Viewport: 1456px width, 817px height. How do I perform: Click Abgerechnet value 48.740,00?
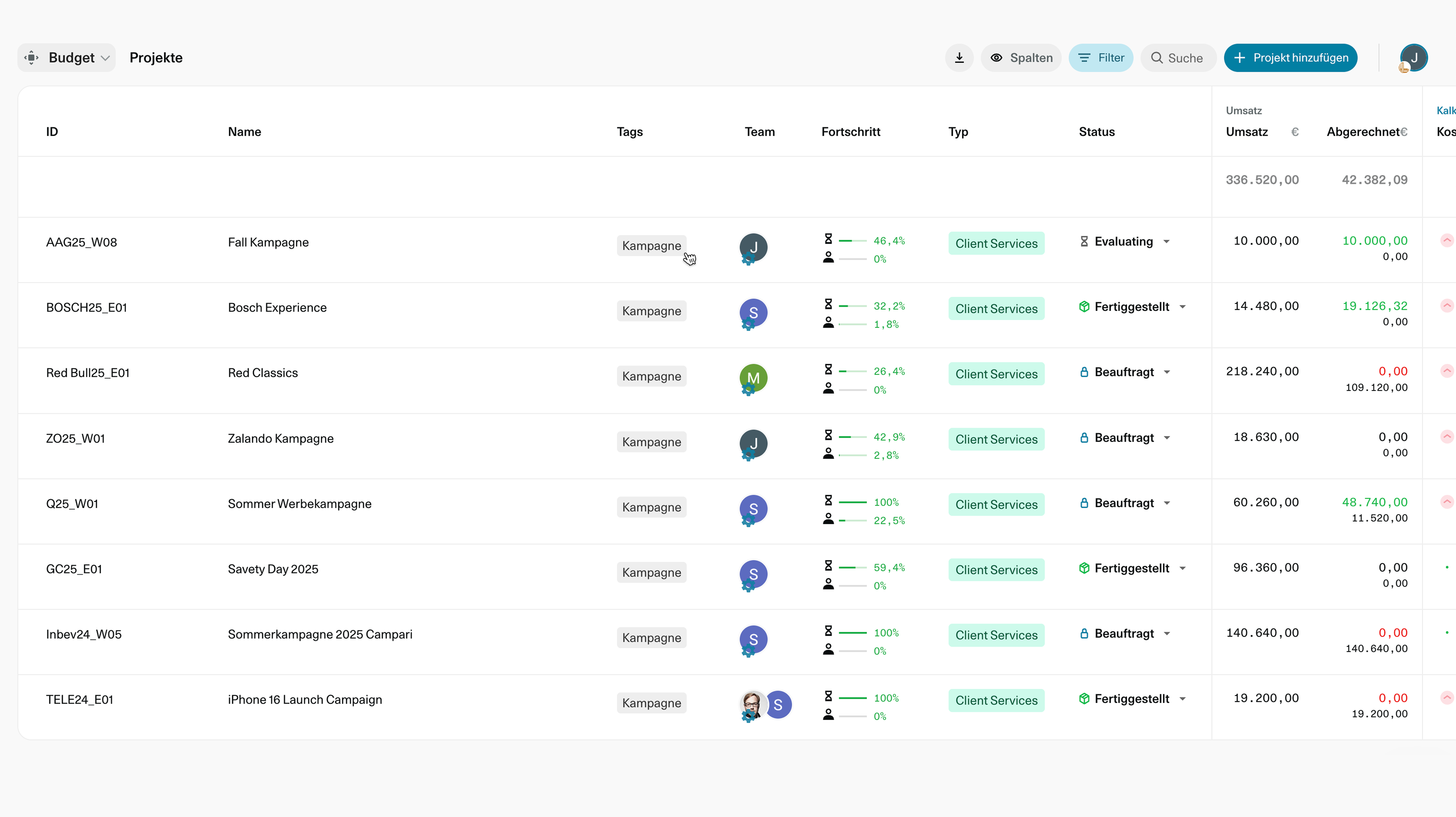(x=1375, y=502)
